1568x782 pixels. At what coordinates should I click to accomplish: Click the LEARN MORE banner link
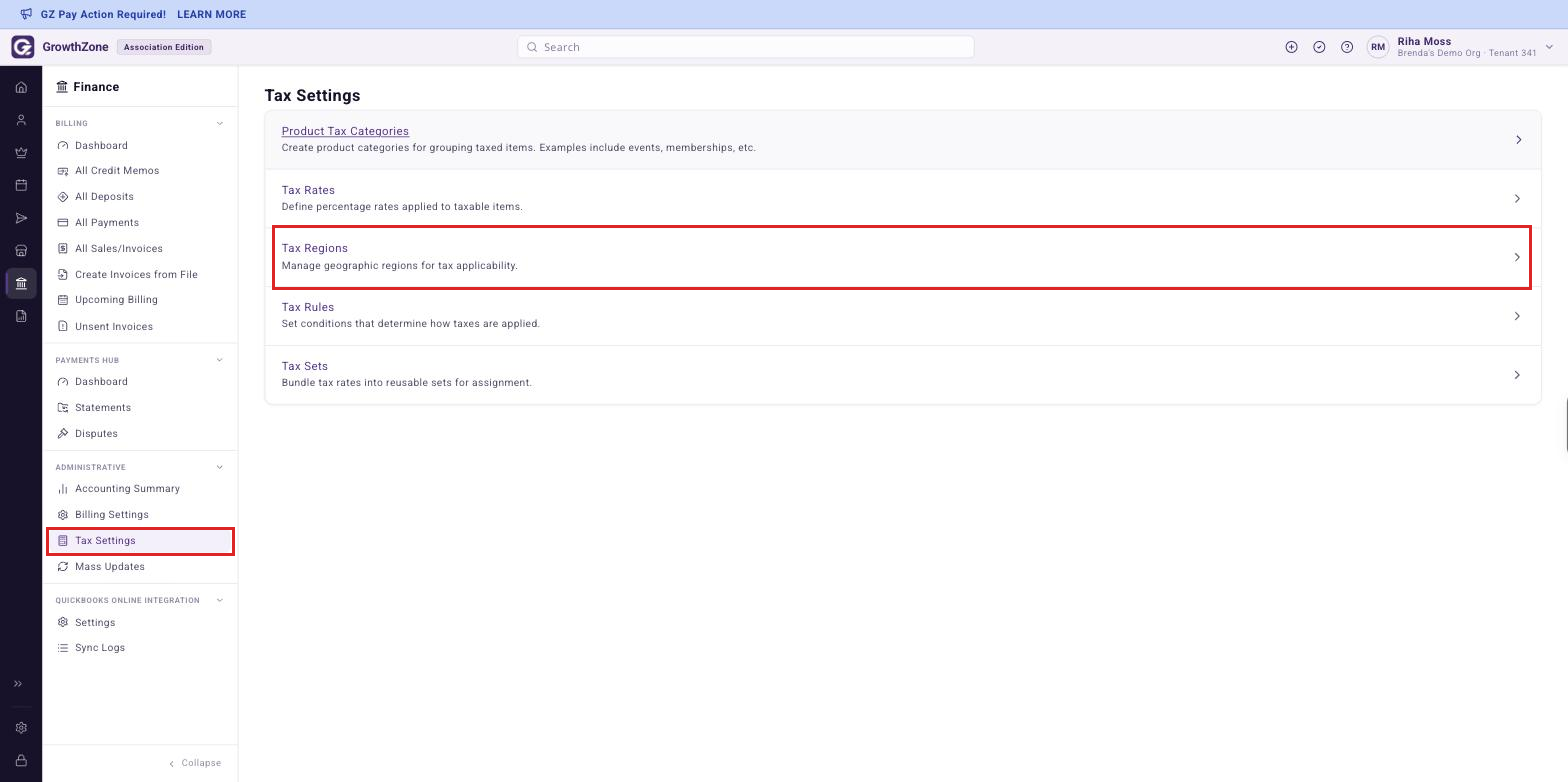pos(211,14)
